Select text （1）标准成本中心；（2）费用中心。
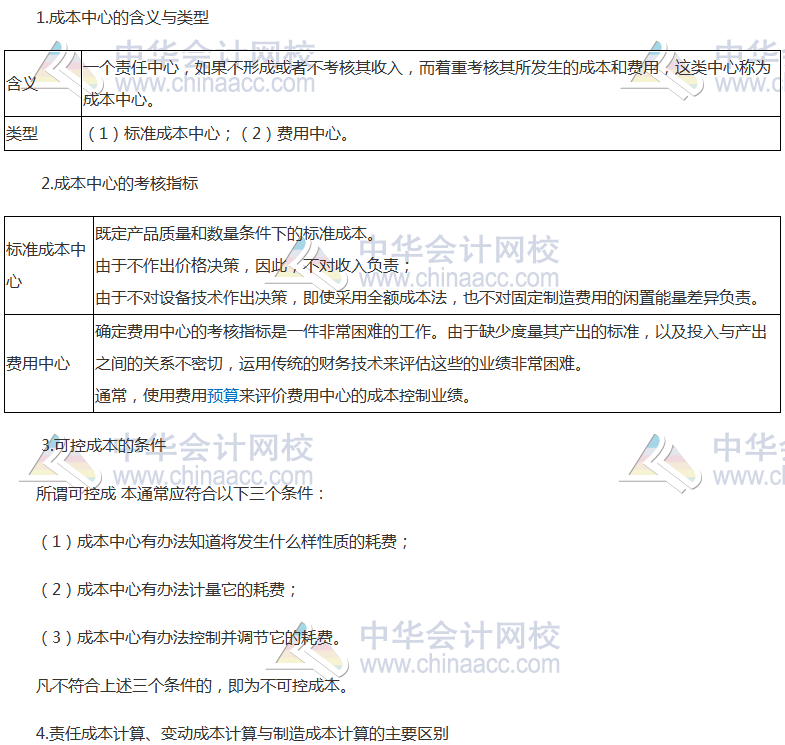Image resolution: width=785 pixels, height=745 pixels. [218, 133]
